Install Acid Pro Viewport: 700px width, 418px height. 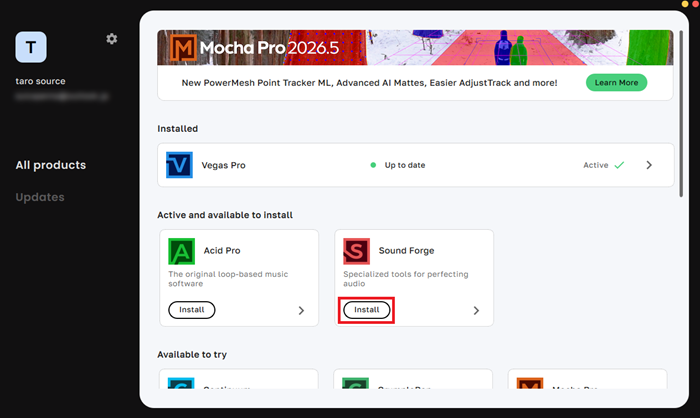(192, 310)
